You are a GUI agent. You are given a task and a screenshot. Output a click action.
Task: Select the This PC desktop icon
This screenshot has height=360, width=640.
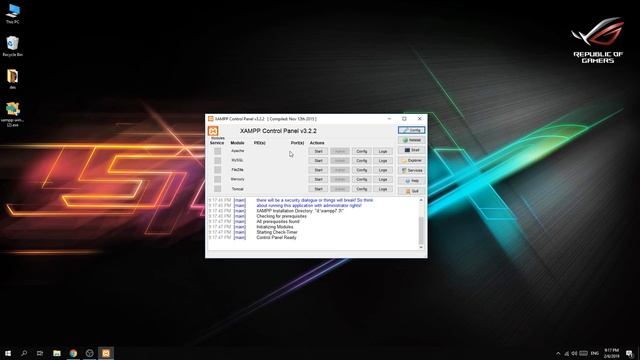[x=13, y=13]
